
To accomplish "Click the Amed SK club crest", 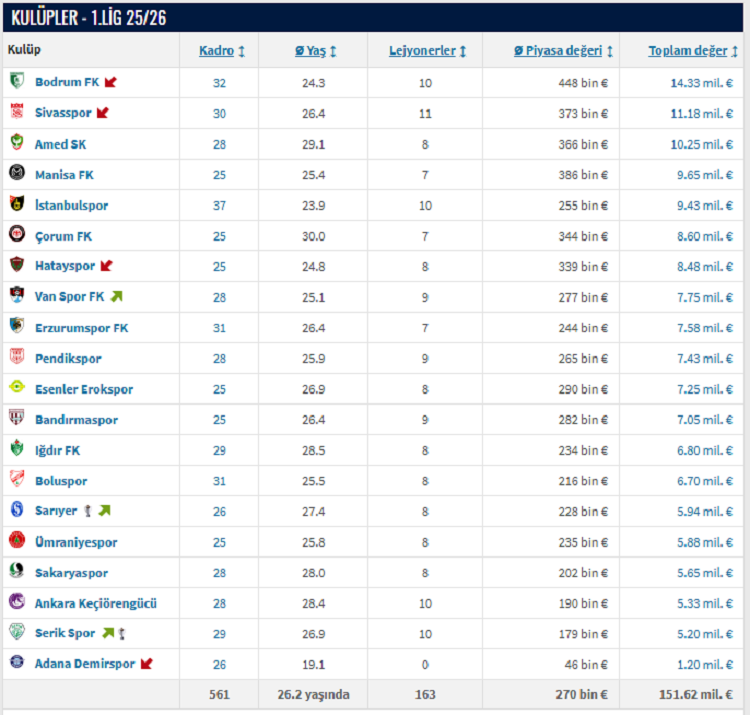I will point(17,144).
